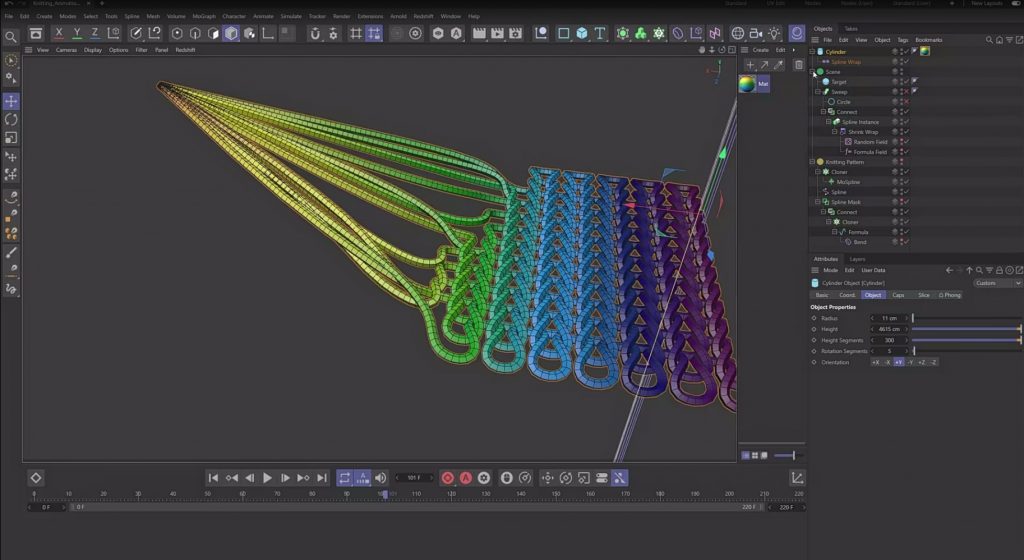This screenshot has height=560, width=1024.
Task: Click the Height Segments slider
Action: pos(967,340)
